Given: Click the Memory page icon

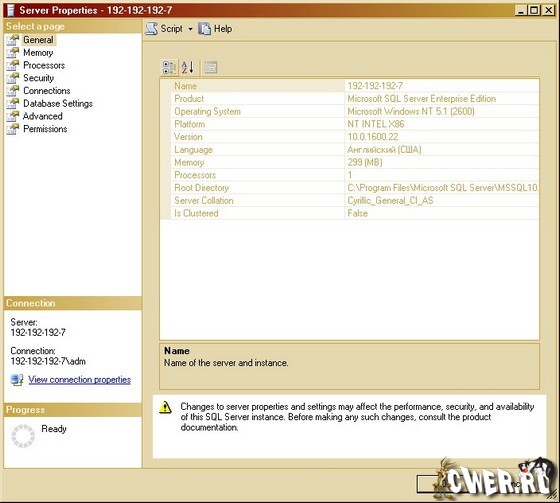Looking at the screenshot, I should (13, 53).
